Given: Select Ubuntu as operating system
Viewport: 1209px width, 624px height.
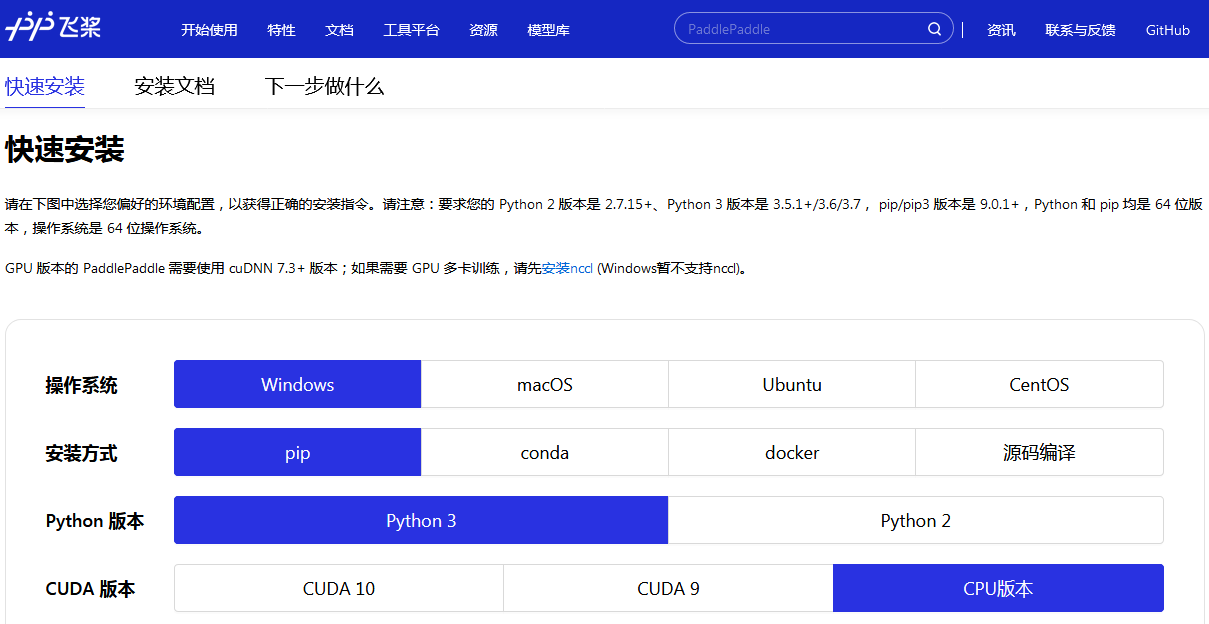Looking at the screenshot, I should 792,384.
